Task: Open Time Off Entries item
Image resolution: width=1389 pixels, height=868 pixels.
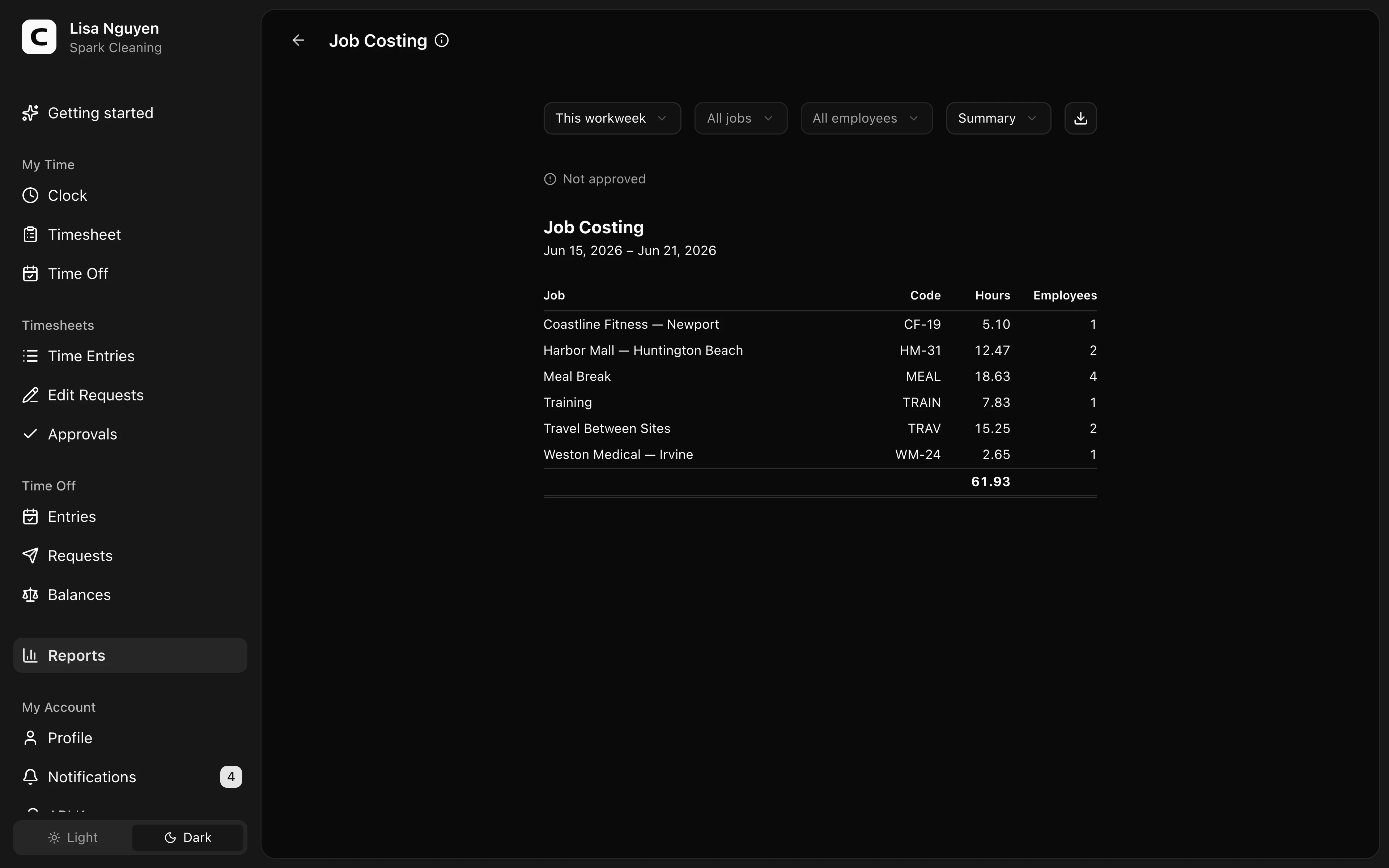Action: click(130, 517)
